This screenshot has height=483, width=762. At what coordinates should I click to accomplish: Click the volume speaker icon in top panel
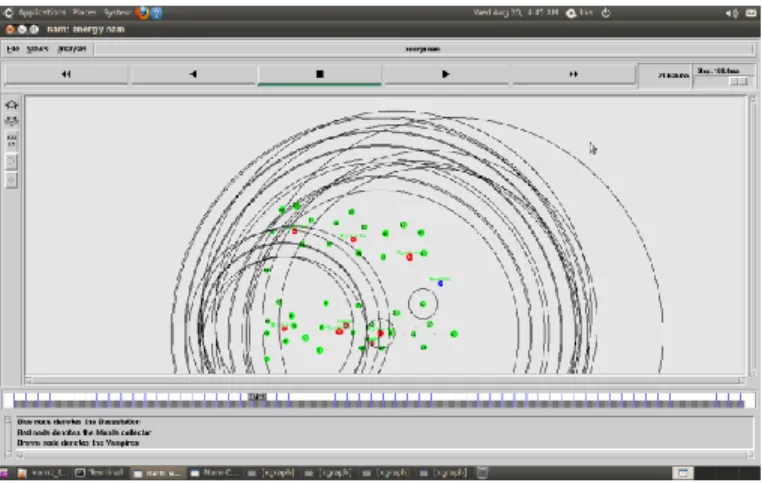[731, 14]
